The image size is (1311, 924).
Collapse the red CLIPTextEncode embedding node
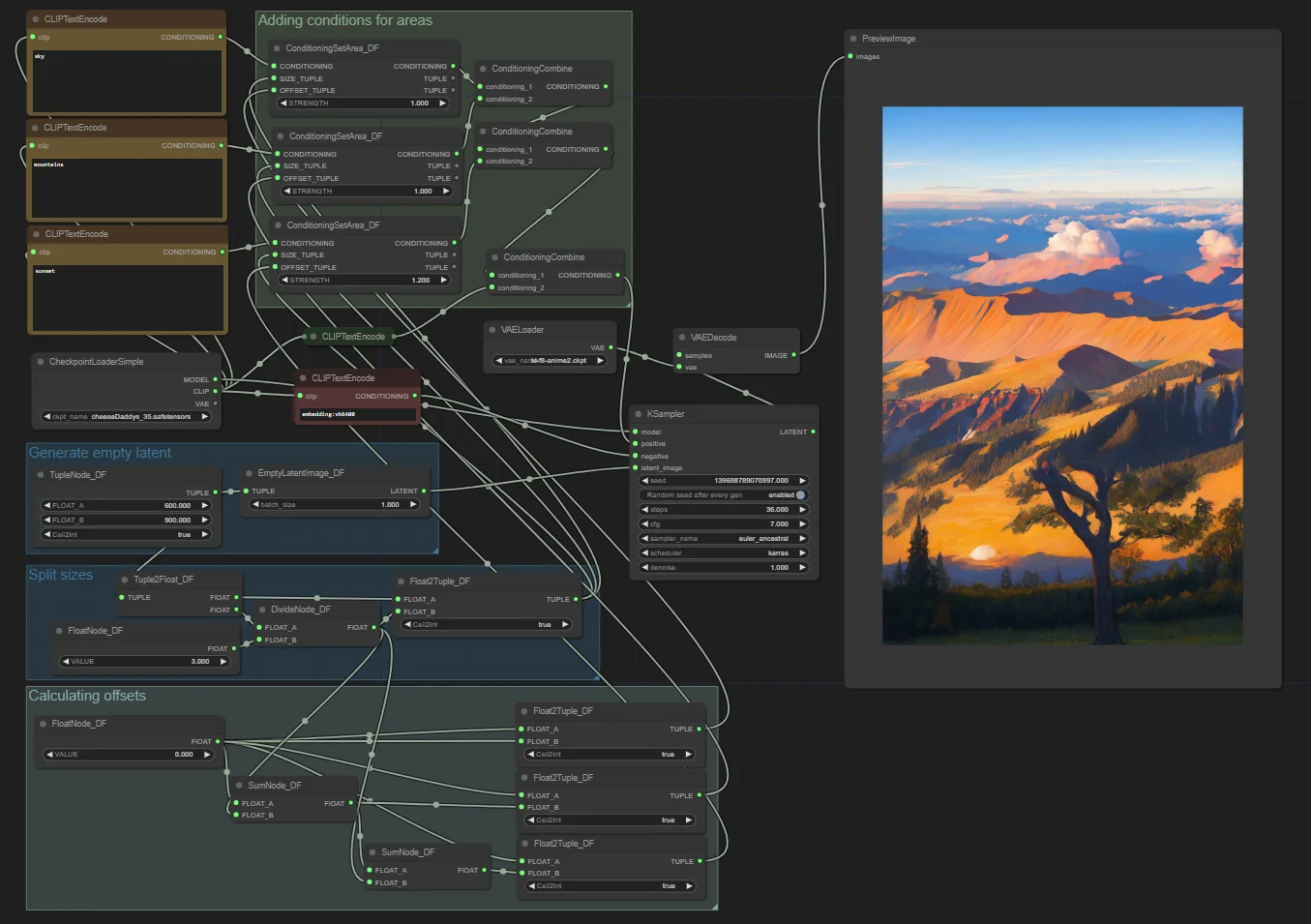tap(303, 378)
